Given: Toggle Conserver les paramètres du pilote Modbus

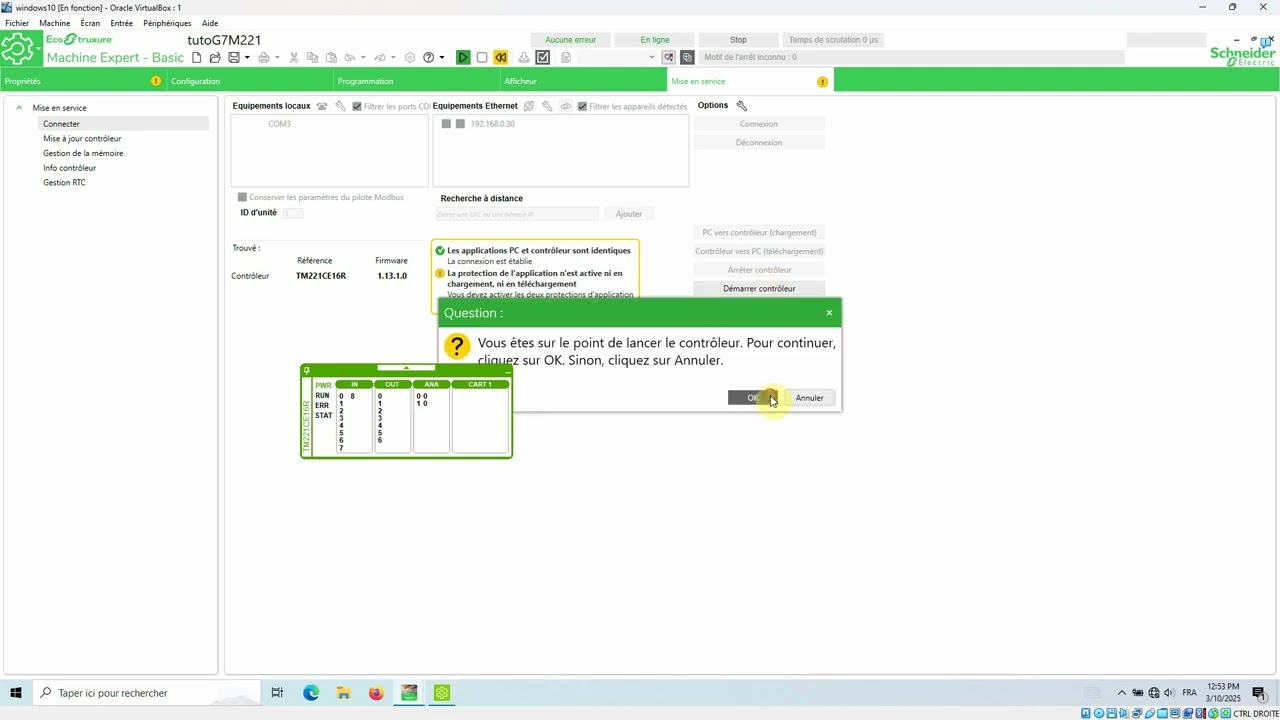Looking at the screenshot, I should pyautogui.click(x=242, y=197).
